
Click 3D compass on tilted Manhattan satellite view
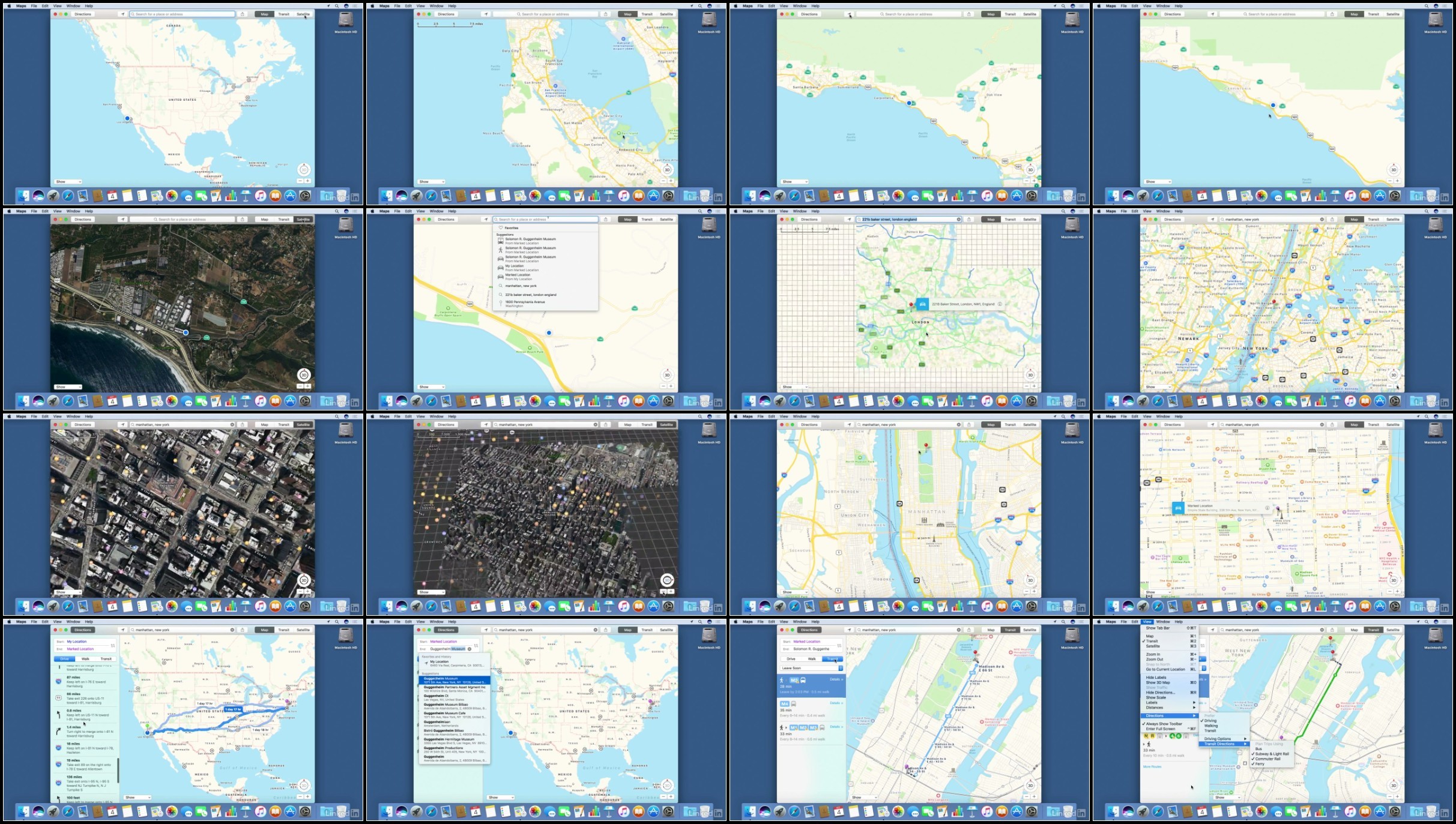point(667,580)
